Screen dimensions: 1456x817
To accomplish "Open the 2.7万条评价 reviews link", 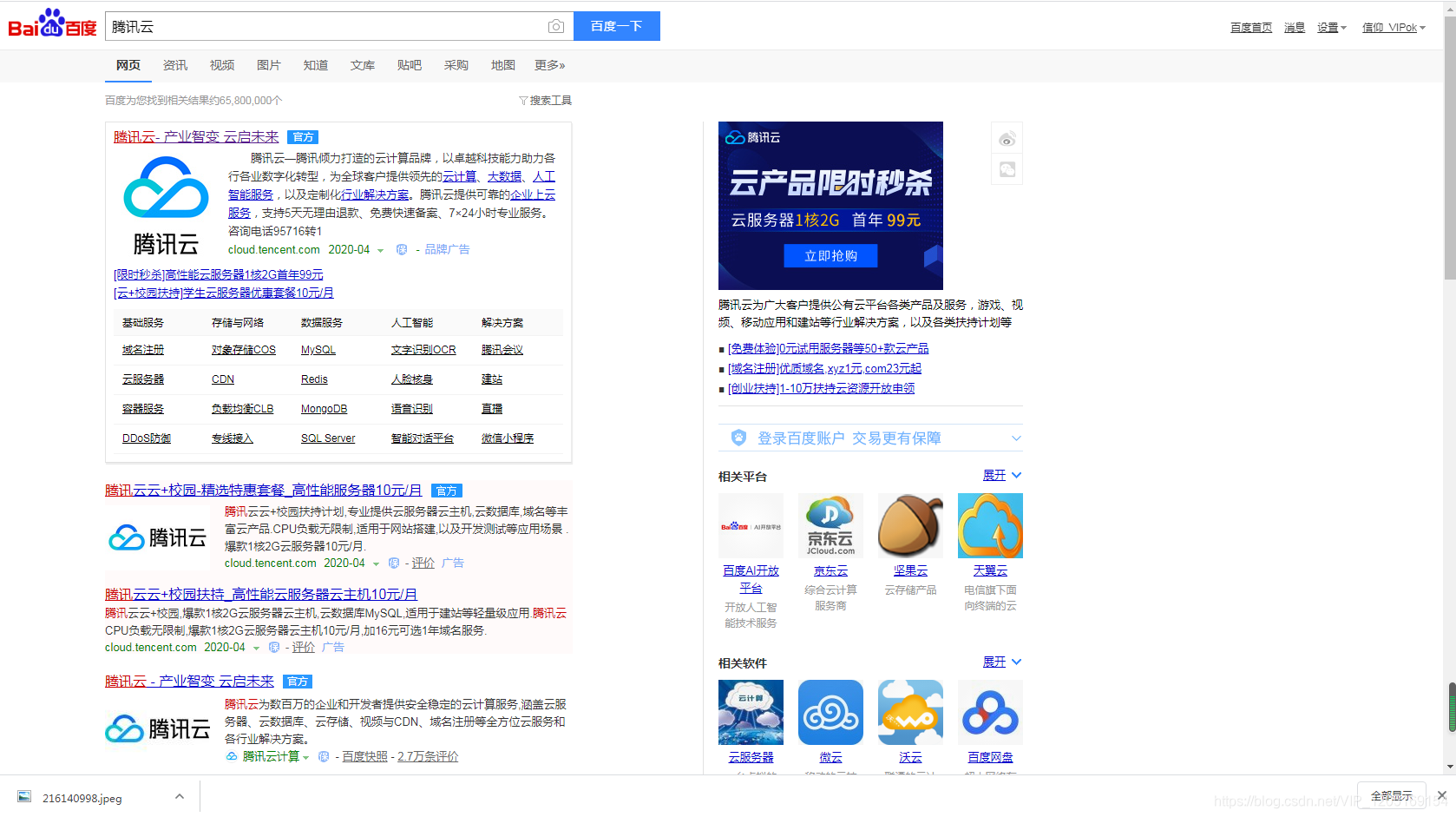I will (x=428, y=757).
